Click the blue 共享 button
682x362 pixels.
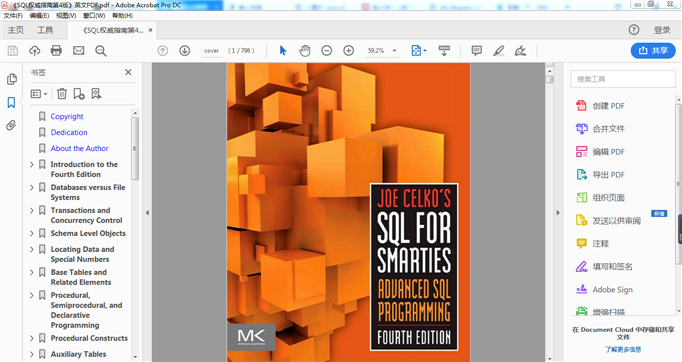coord(653,50)
